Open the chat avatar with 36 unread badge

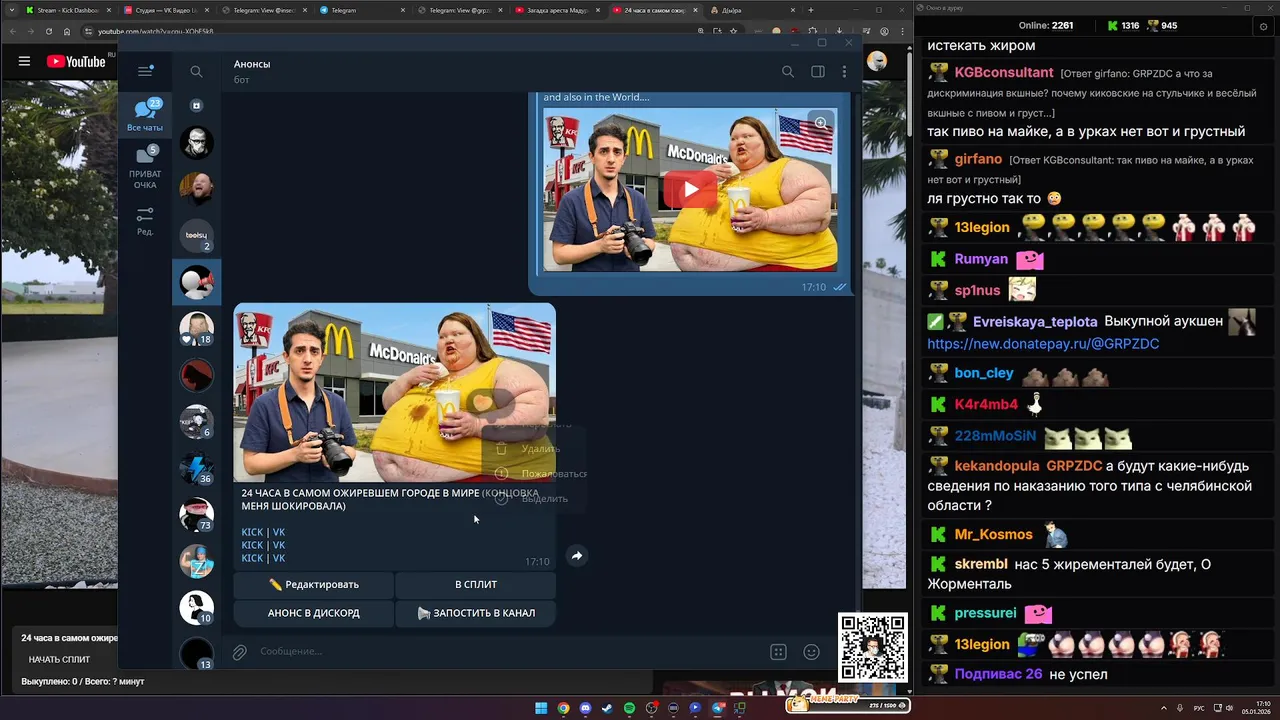(196, 468)
